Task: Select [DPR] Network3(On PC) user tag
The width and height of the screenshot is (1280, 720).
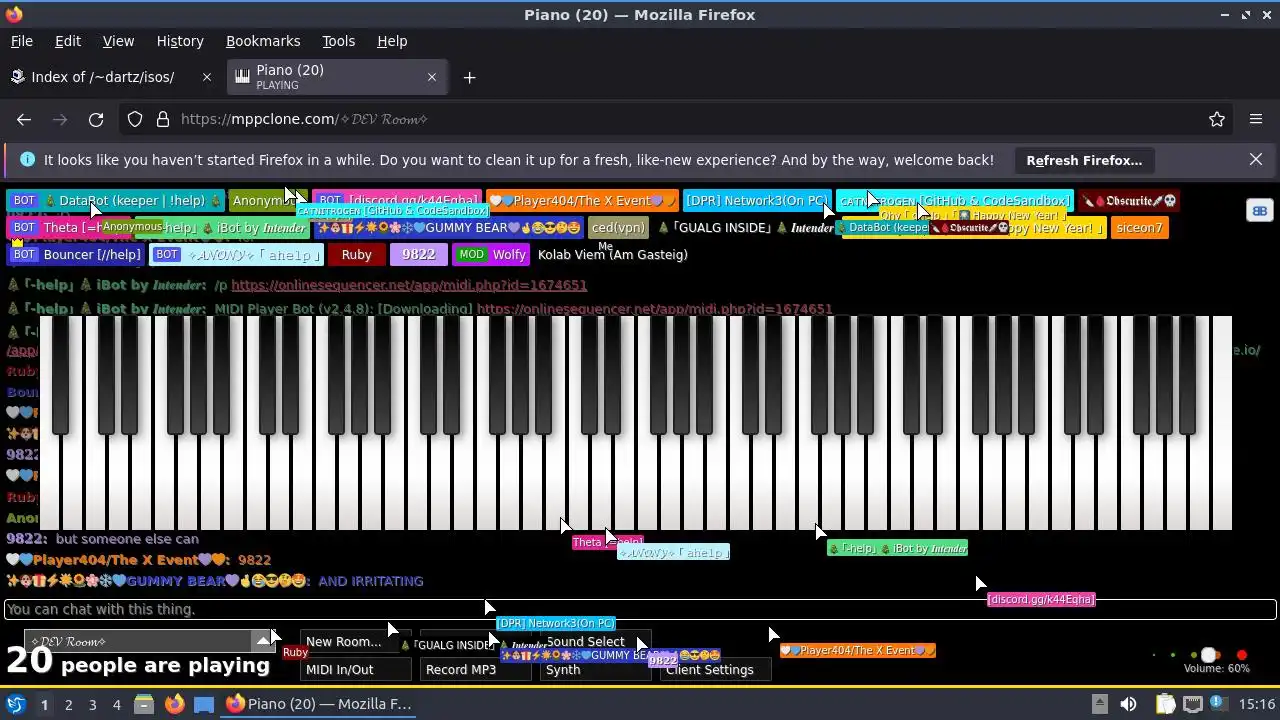Action: click(757, 201)
